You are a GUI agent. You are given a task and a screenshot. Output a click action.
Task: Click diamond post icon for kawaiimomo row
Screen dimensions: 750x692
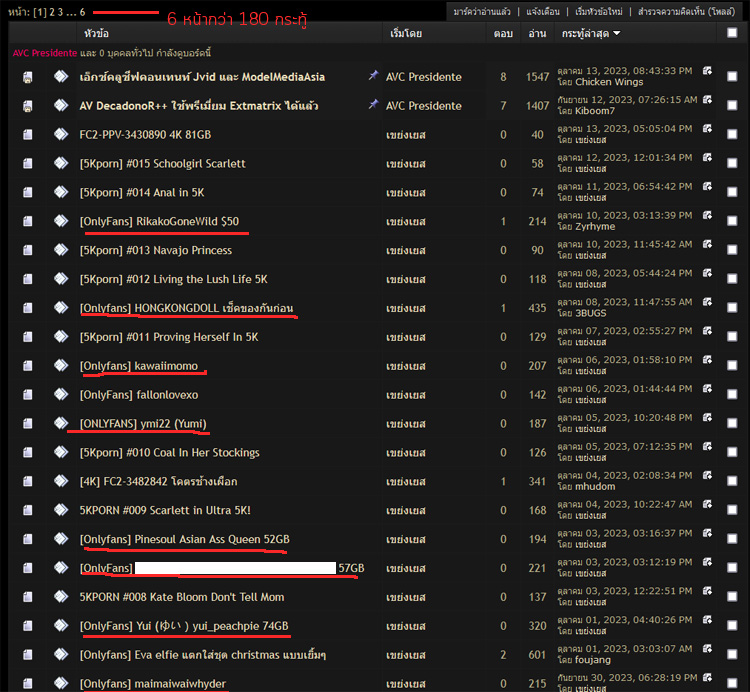click(61, 365)
